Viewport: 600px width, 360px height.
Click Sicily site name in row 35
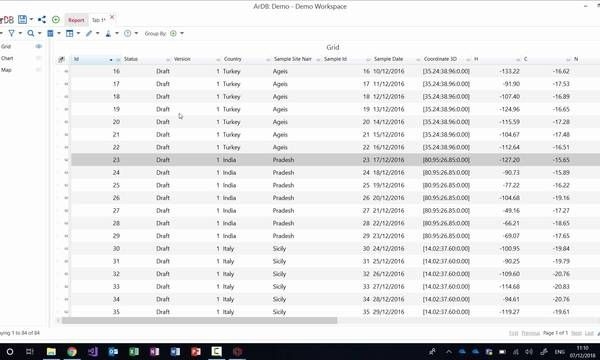pyautogui.click(x=279, y=312)
